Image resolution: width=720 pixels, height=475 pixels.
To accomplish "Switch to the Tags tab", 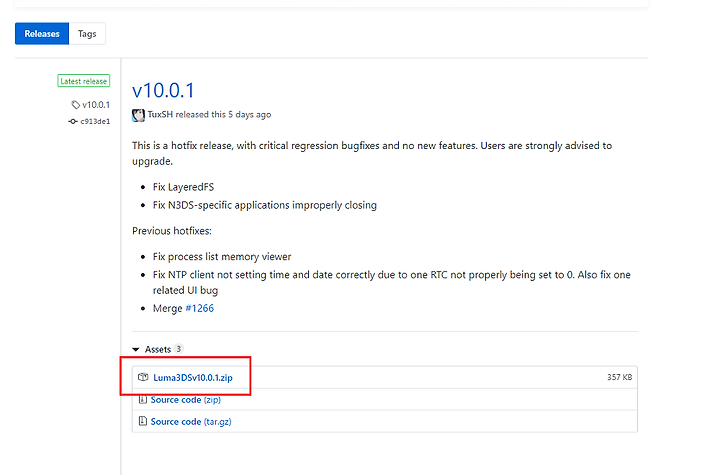I will (x=87, y=34).
